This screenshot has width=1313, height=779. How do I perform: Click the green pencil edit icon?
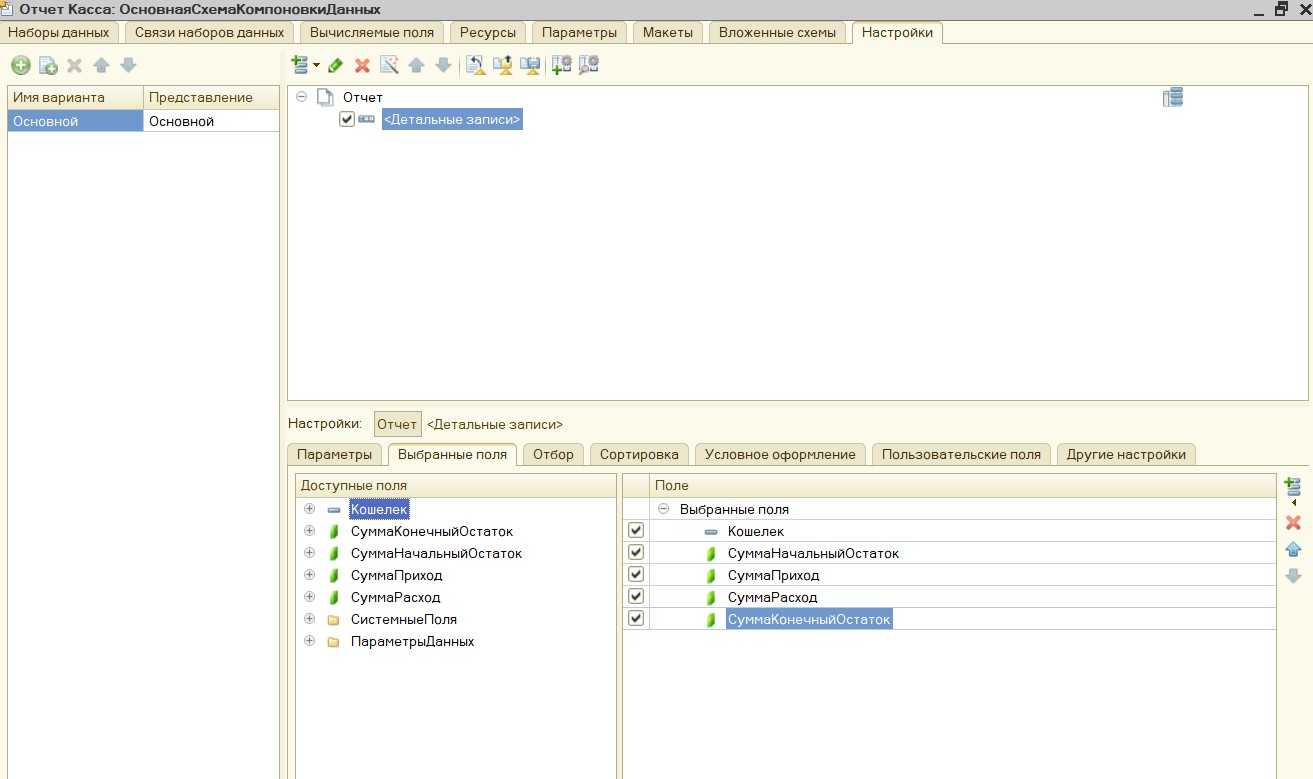[x=336, y=66]
